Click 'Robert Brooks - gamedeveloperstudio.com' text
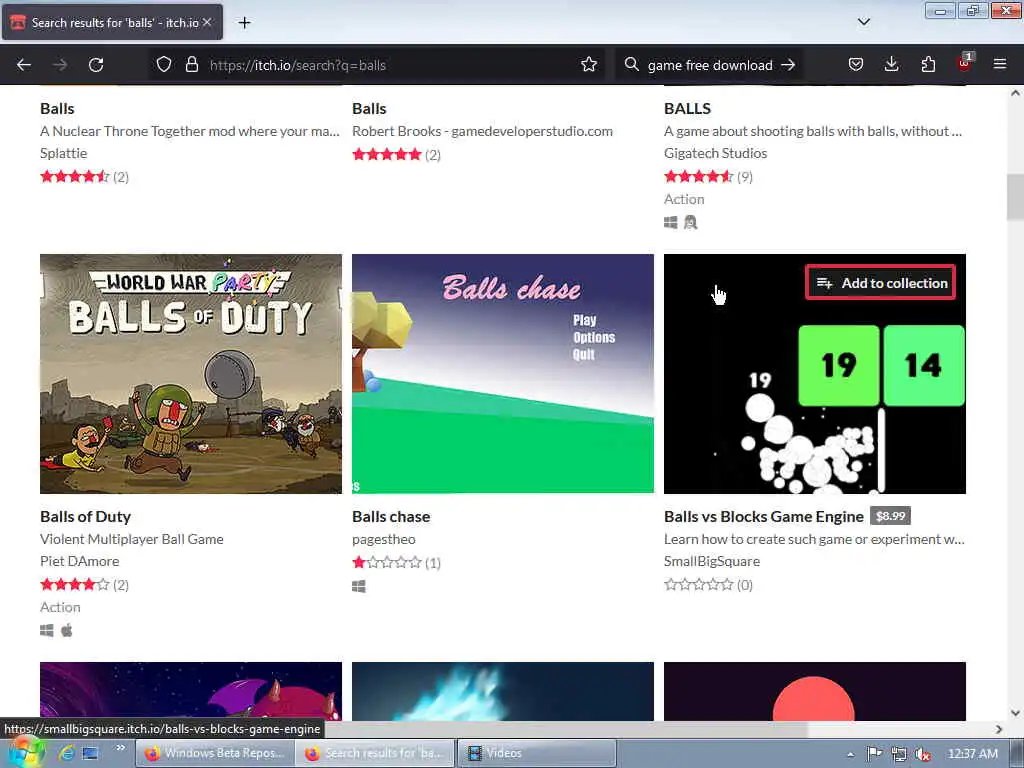The height and width of the screenshot is (768, 1024). [x=482, y=131]
